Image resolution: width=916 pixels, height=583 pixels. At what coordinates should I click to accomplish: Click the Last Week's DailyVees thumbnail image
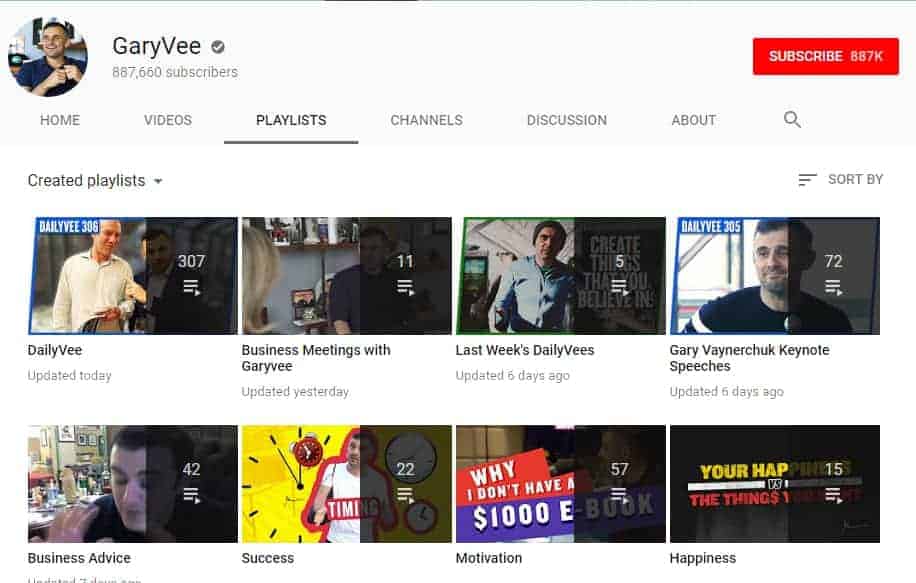tap(561, 276)
